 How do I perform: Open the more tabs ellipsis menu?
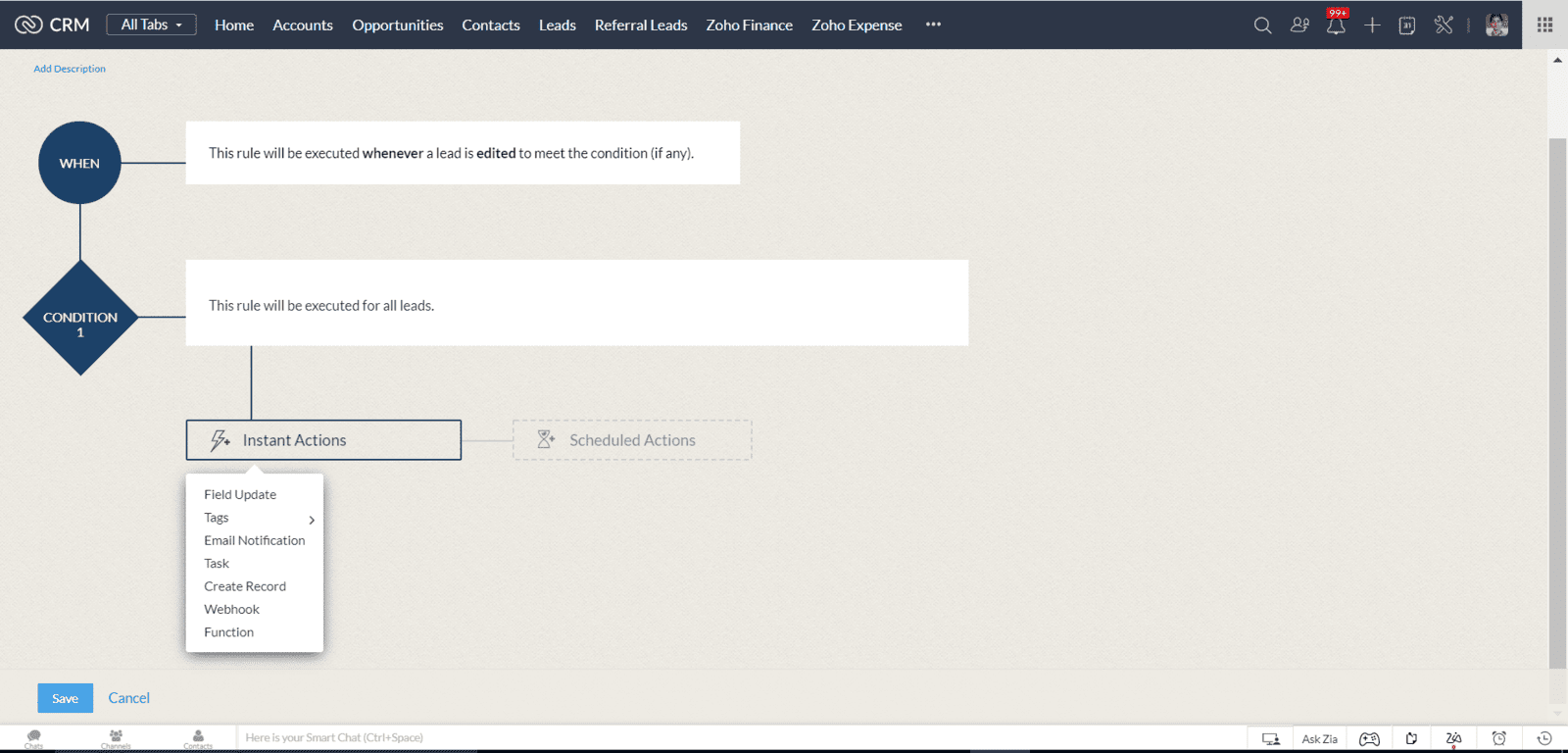click(933, 25)
